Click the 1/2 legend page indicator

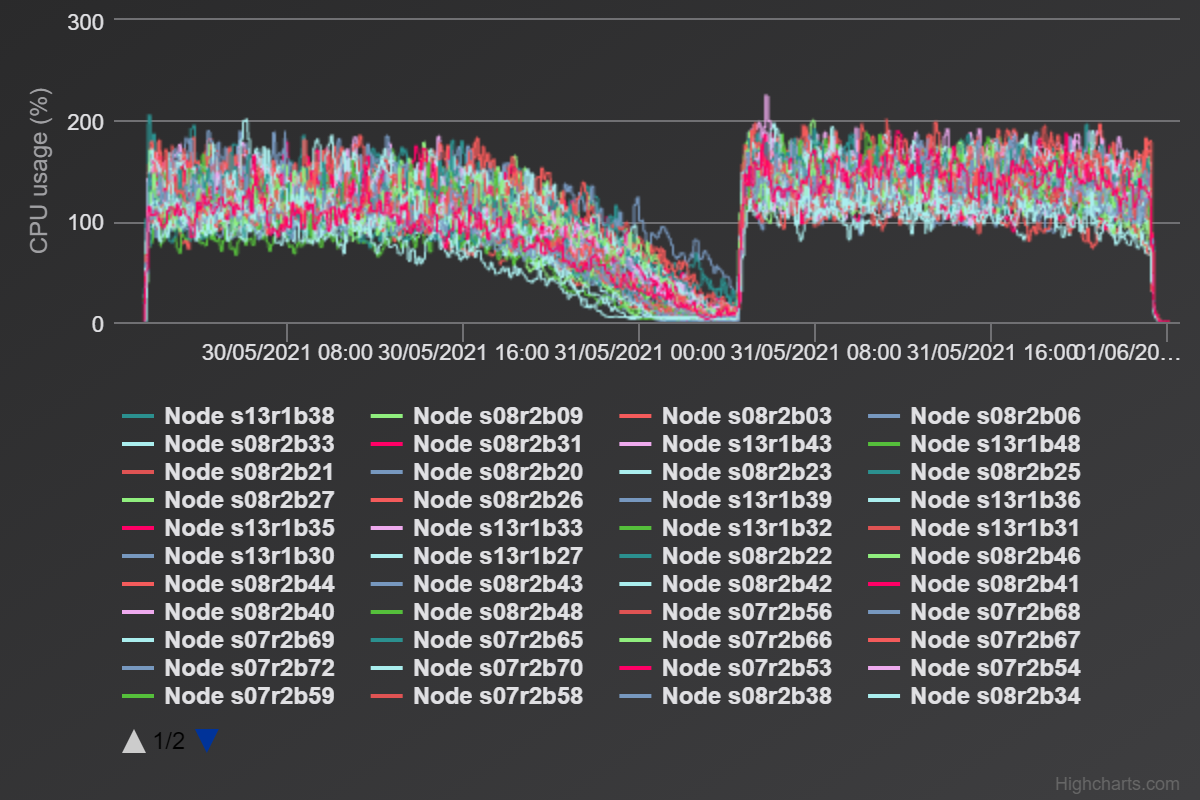click(165, 741)
